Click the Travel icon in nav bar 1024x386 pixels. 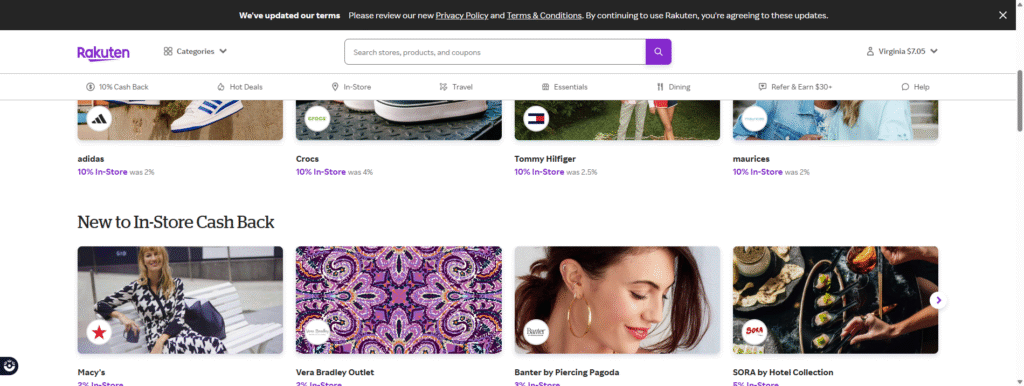click(443, 87)
